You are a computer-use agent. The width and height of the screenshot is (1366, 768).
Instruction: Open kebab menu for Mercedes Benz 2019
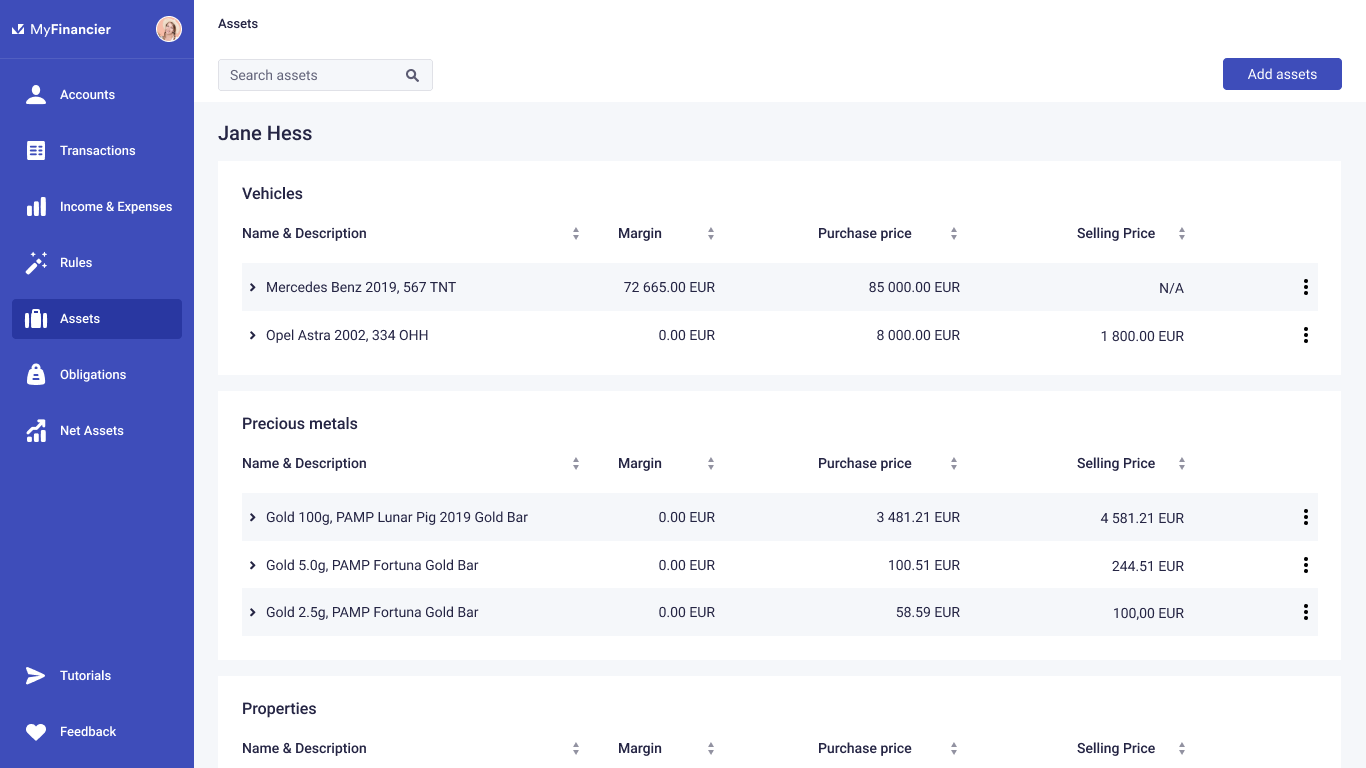(1305, 288)
